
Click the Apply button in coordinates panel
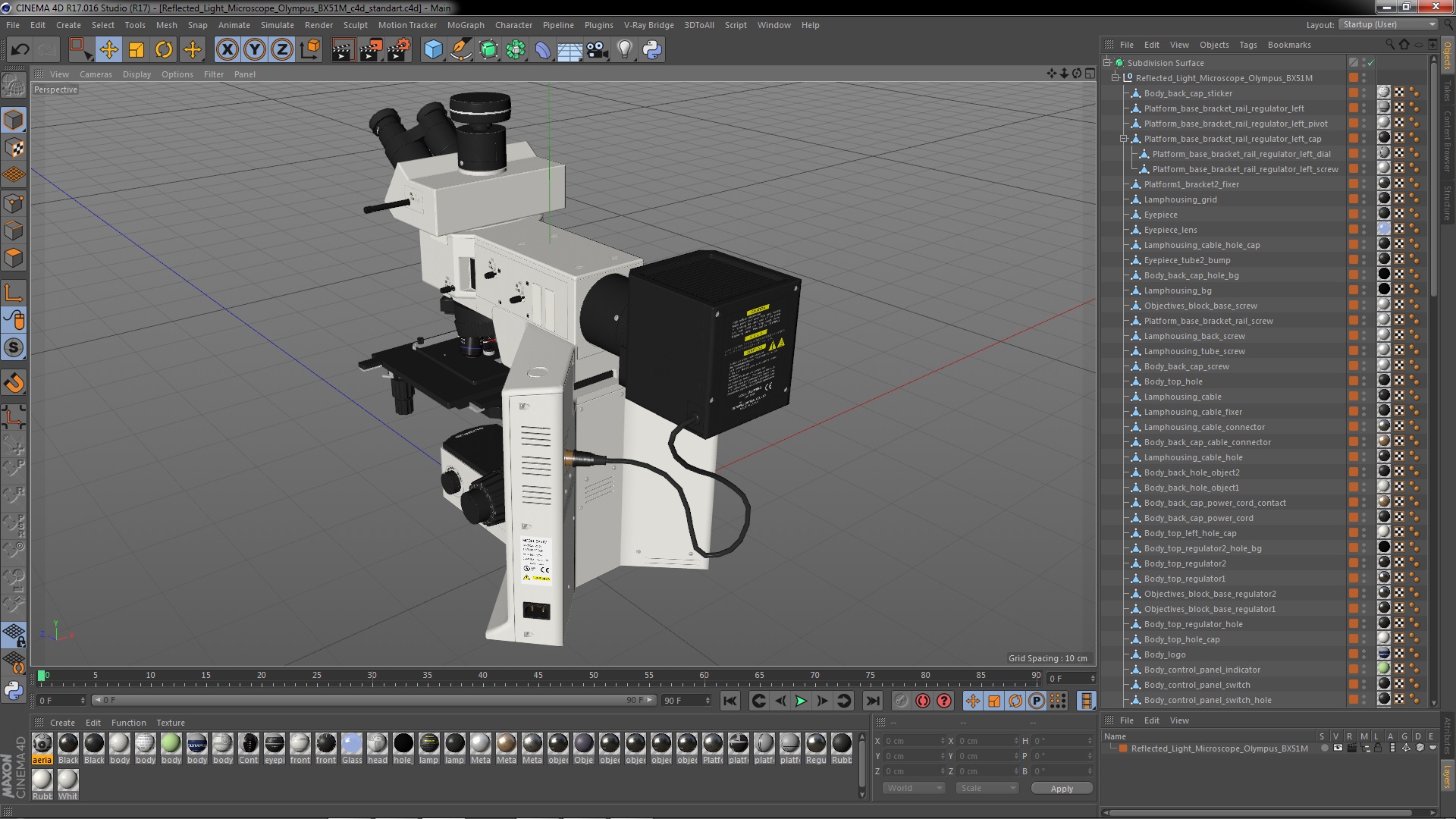1061,789
